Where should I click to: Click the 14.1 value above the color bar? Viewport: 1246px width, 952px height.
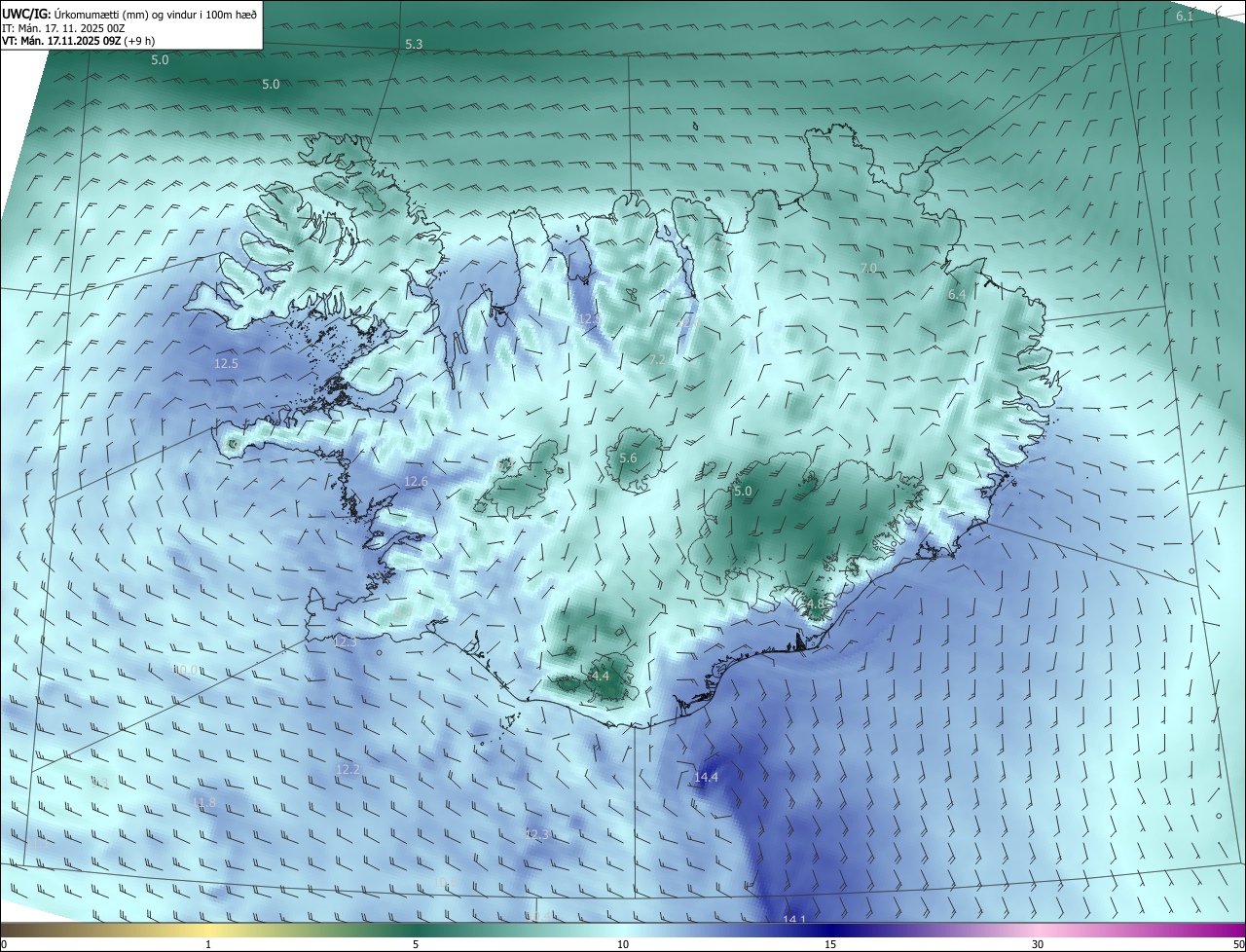(x=794, y=920)
